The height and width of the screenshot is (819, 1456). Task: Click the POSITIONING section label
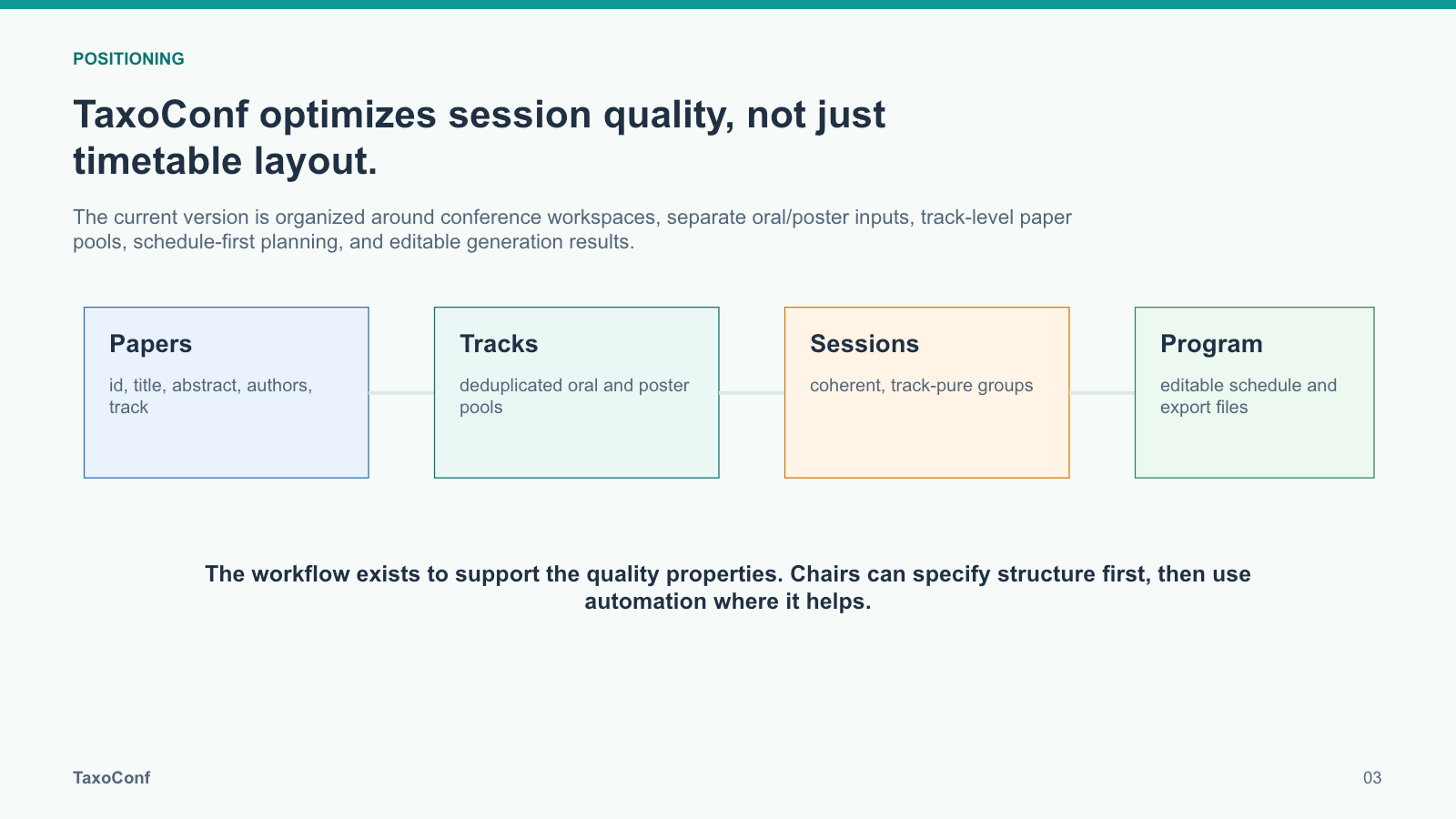(128, 59)
